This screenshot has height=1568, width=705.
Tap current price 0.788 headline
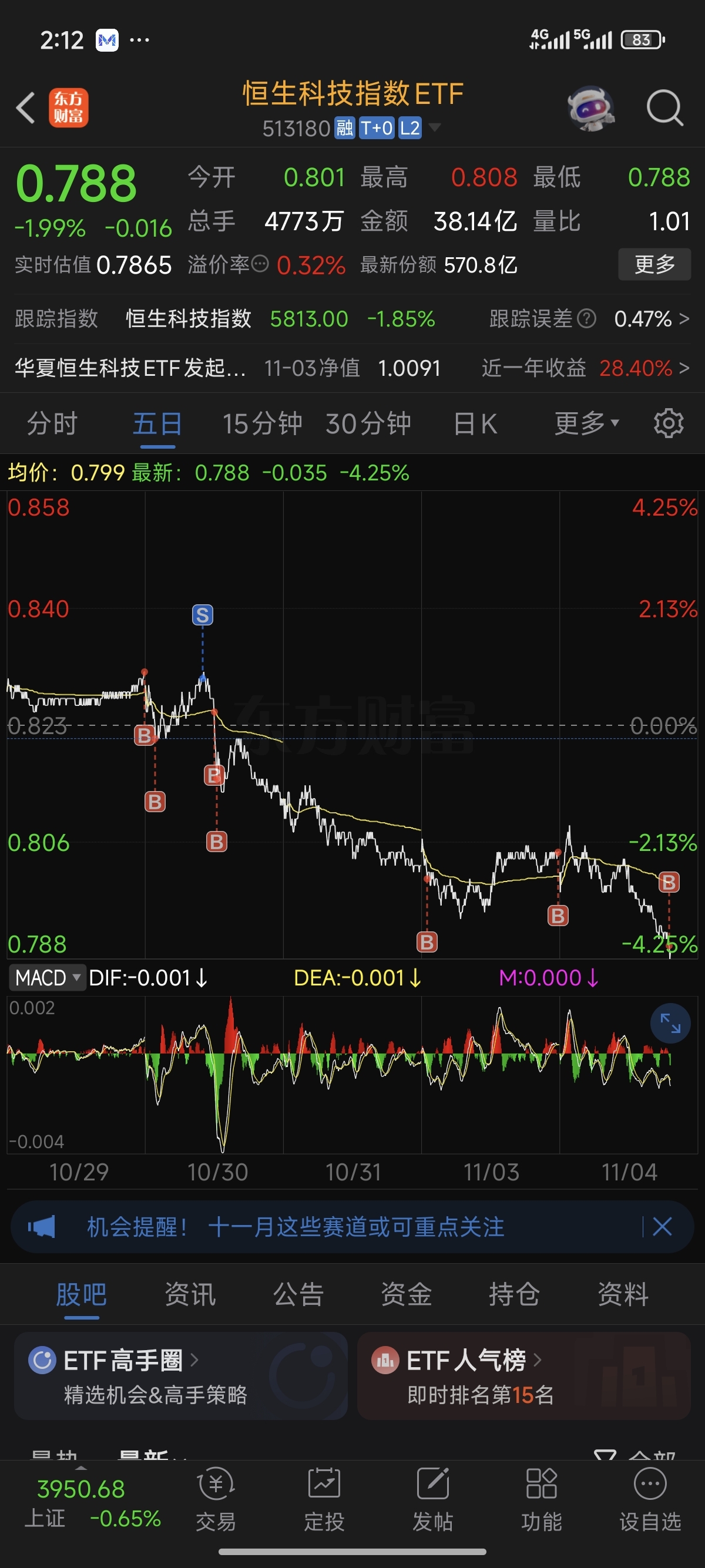(76, 184)
